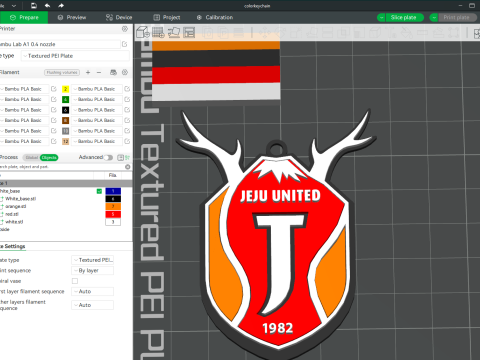The width and height of the screenshot is (480, 360).
Task: Open the Print sequence By layer dropdown
Action: coord(93,271)
